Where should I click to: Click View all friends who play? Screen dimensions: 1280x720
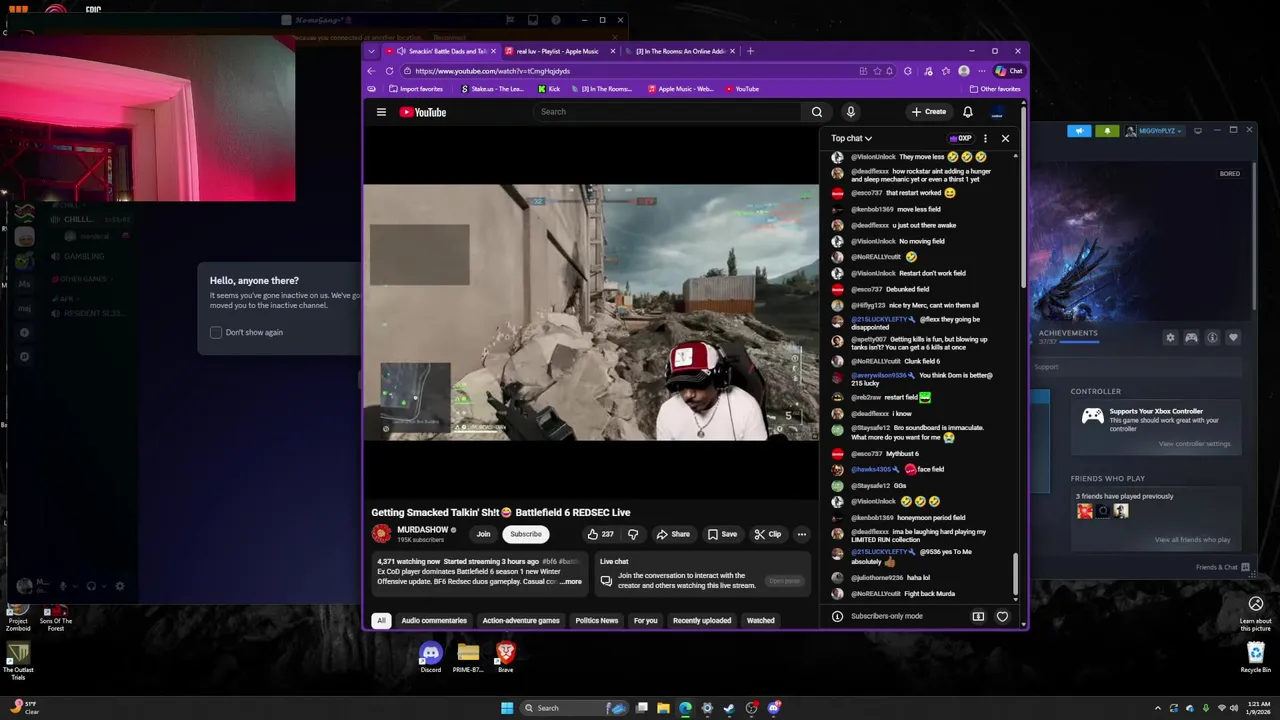point(1193,540)
